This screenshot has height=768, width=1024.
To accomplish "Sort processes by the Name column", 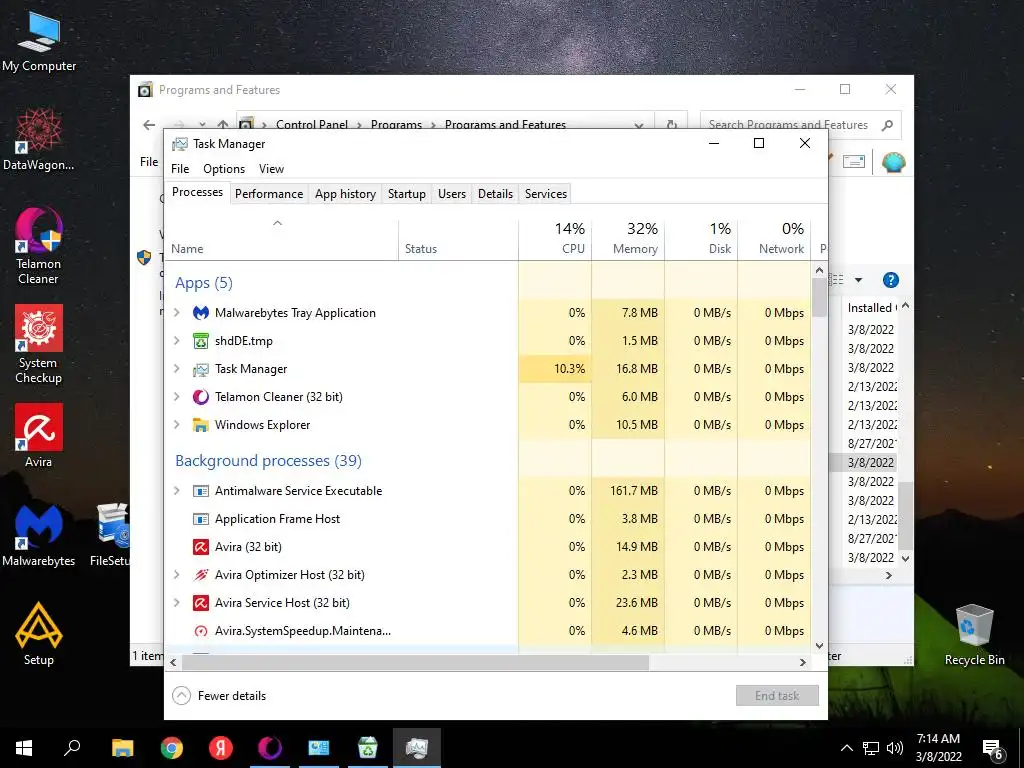I will [281, 238].
